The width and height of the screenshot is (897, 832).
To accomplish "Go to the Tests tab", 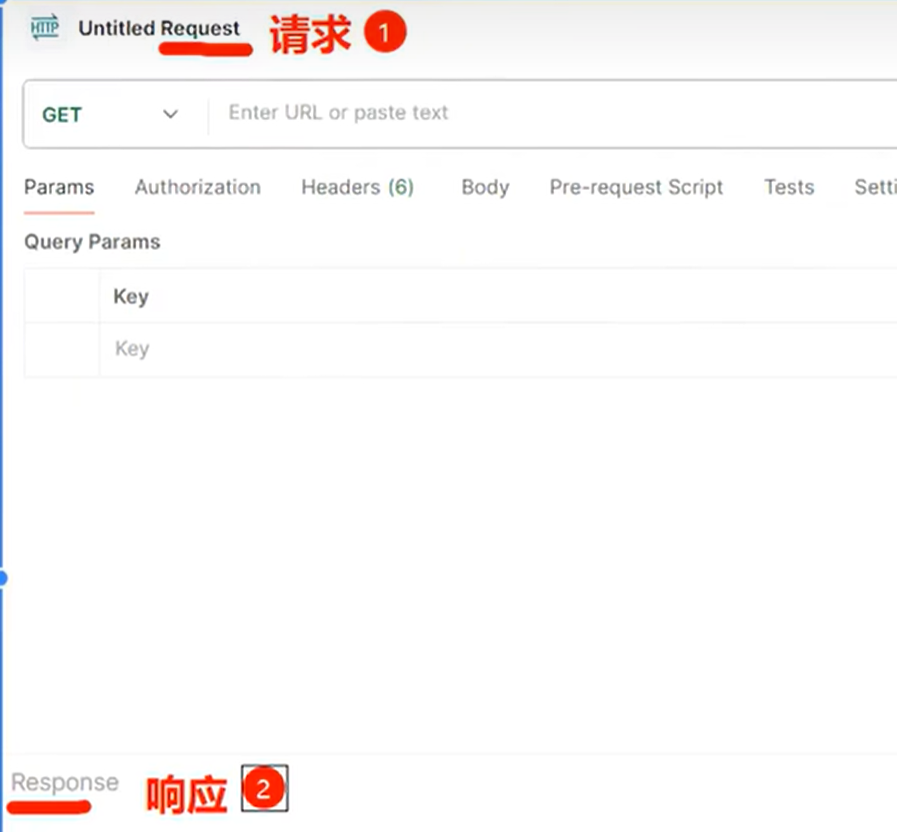I will point(789,187).
